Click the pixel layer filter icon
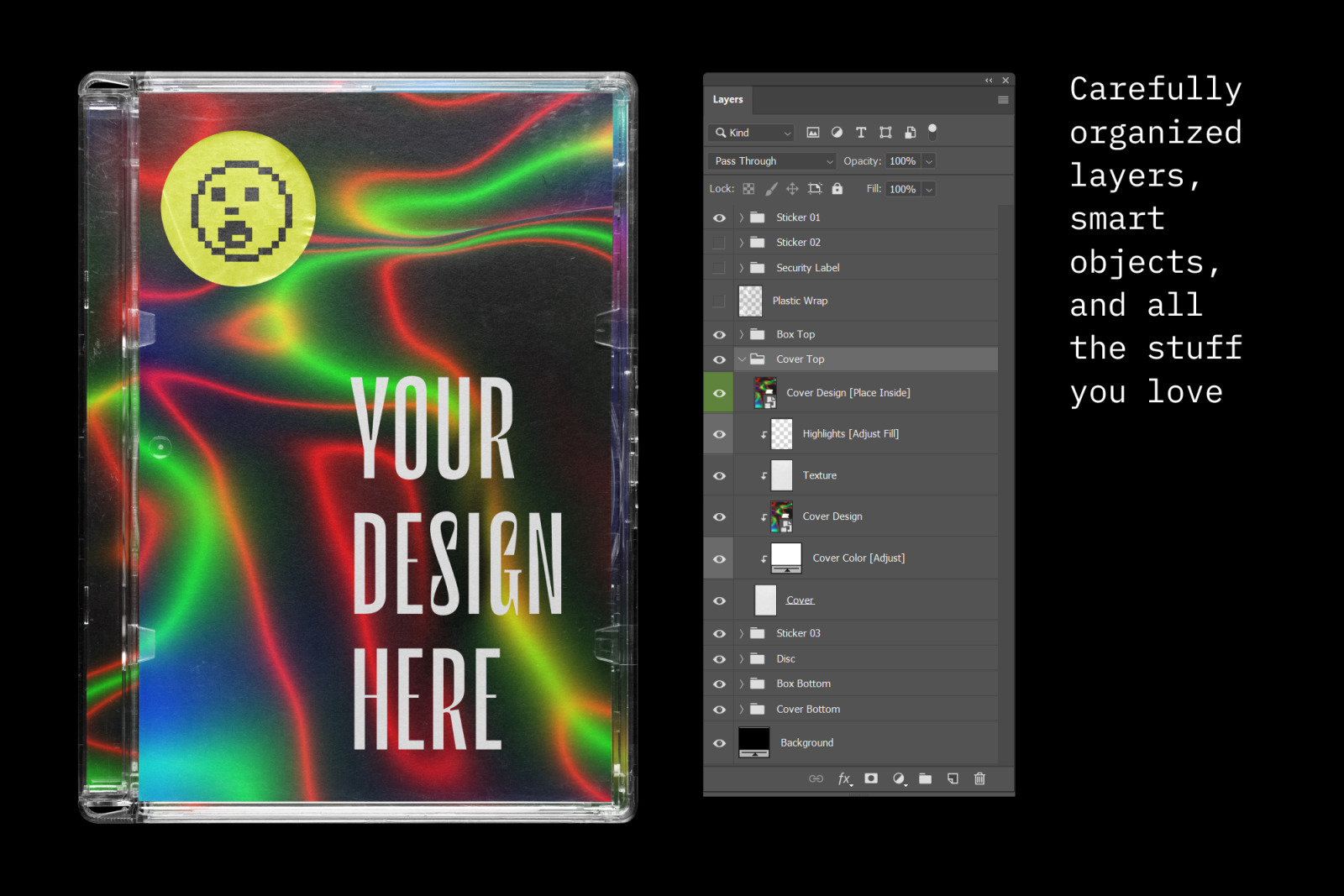Viewport: 1344px width, 896px height. [812, 133]
